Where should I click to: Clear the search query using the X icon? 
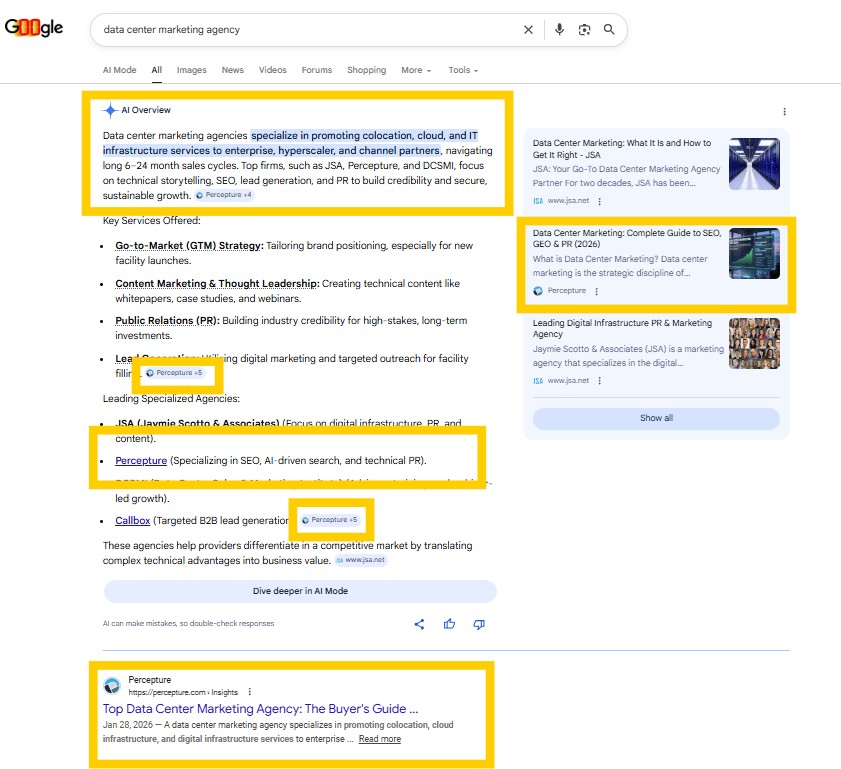click(x=528, y=30)
